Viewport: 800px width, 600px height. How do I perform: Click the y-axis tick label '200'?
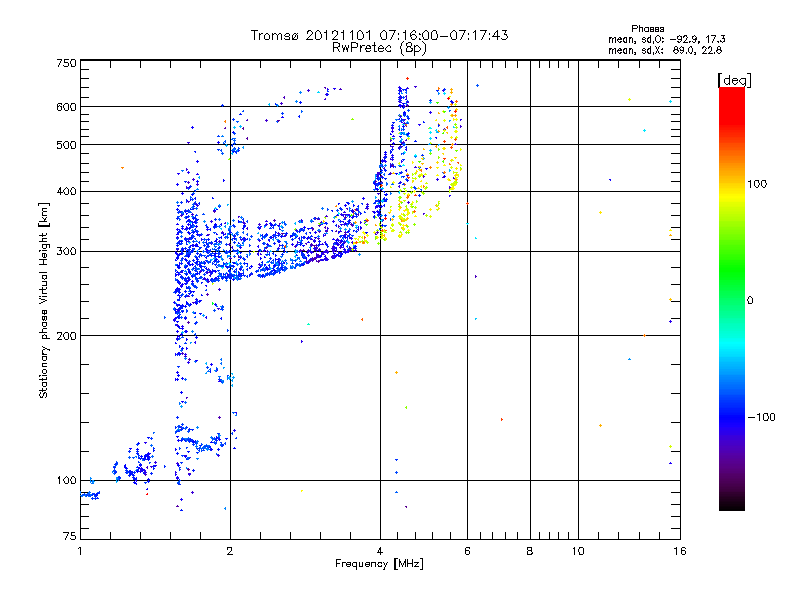point(66,336)
